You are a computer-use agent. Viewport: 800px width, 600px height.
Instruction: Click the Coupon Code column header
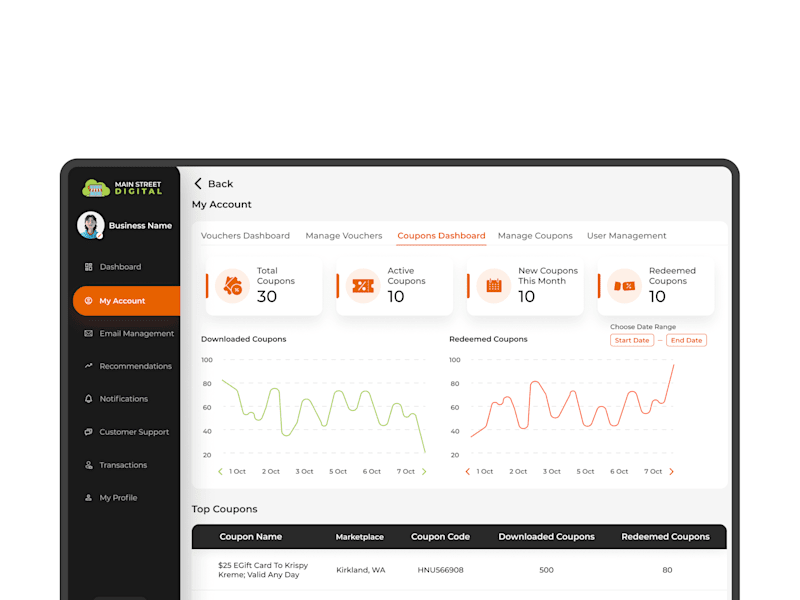[440, 537]
